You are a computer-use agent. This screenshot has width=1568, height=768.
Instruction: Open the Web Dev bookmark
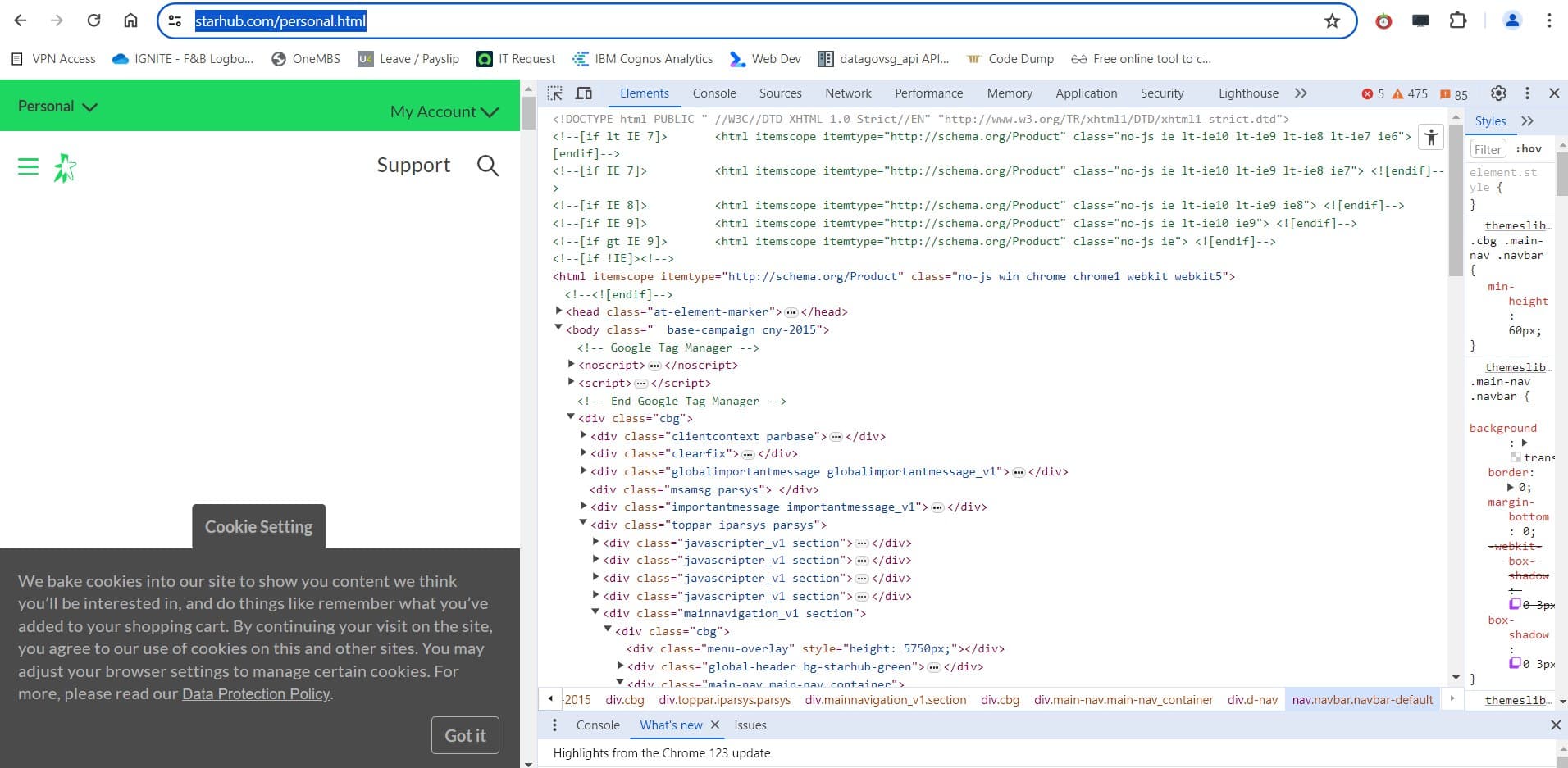click(765, 59)
